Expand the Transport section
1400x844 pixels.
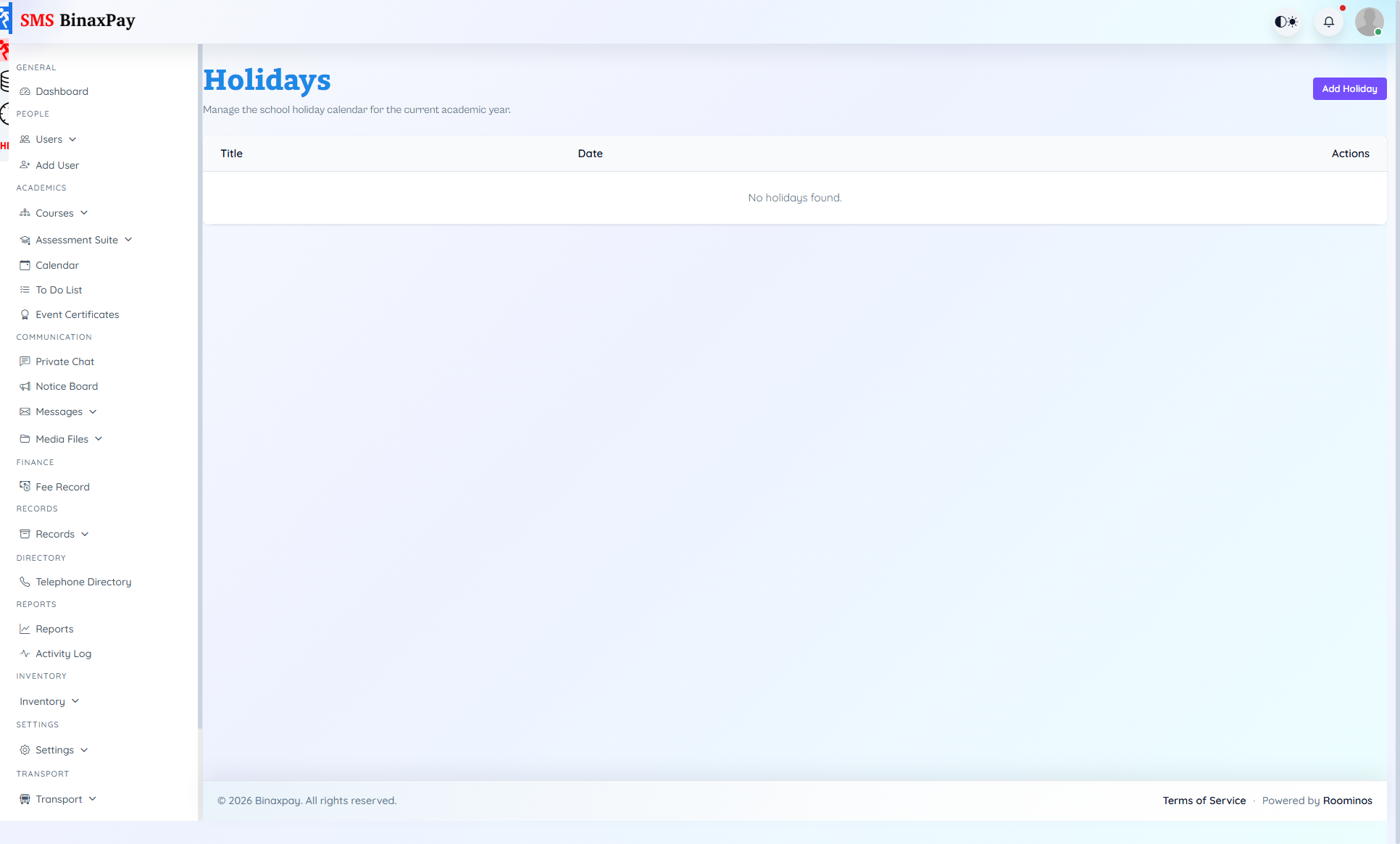click(x=58, y=799)
